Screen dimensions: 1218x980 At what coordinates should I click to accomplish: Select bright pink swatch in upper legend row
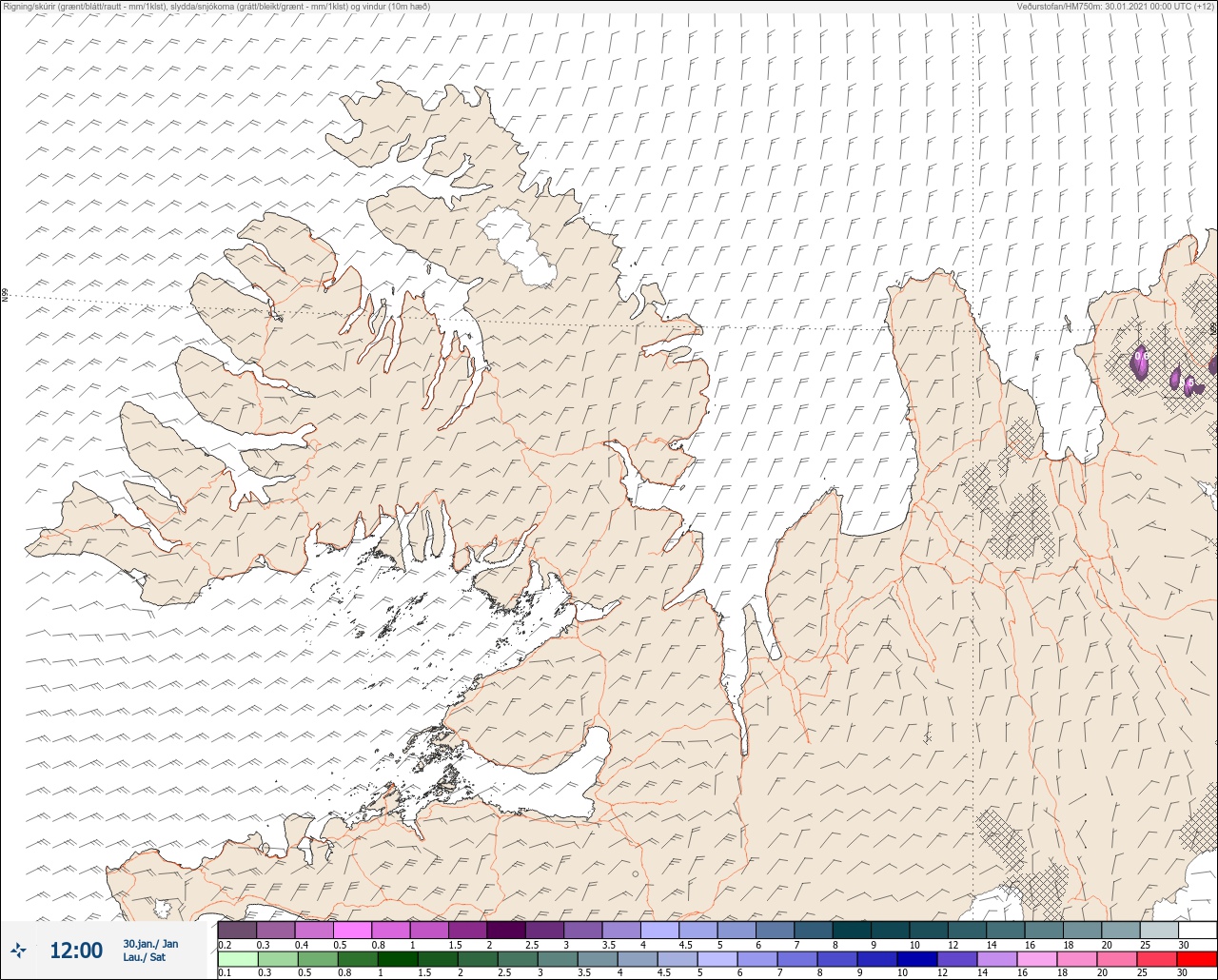point(352,930)
